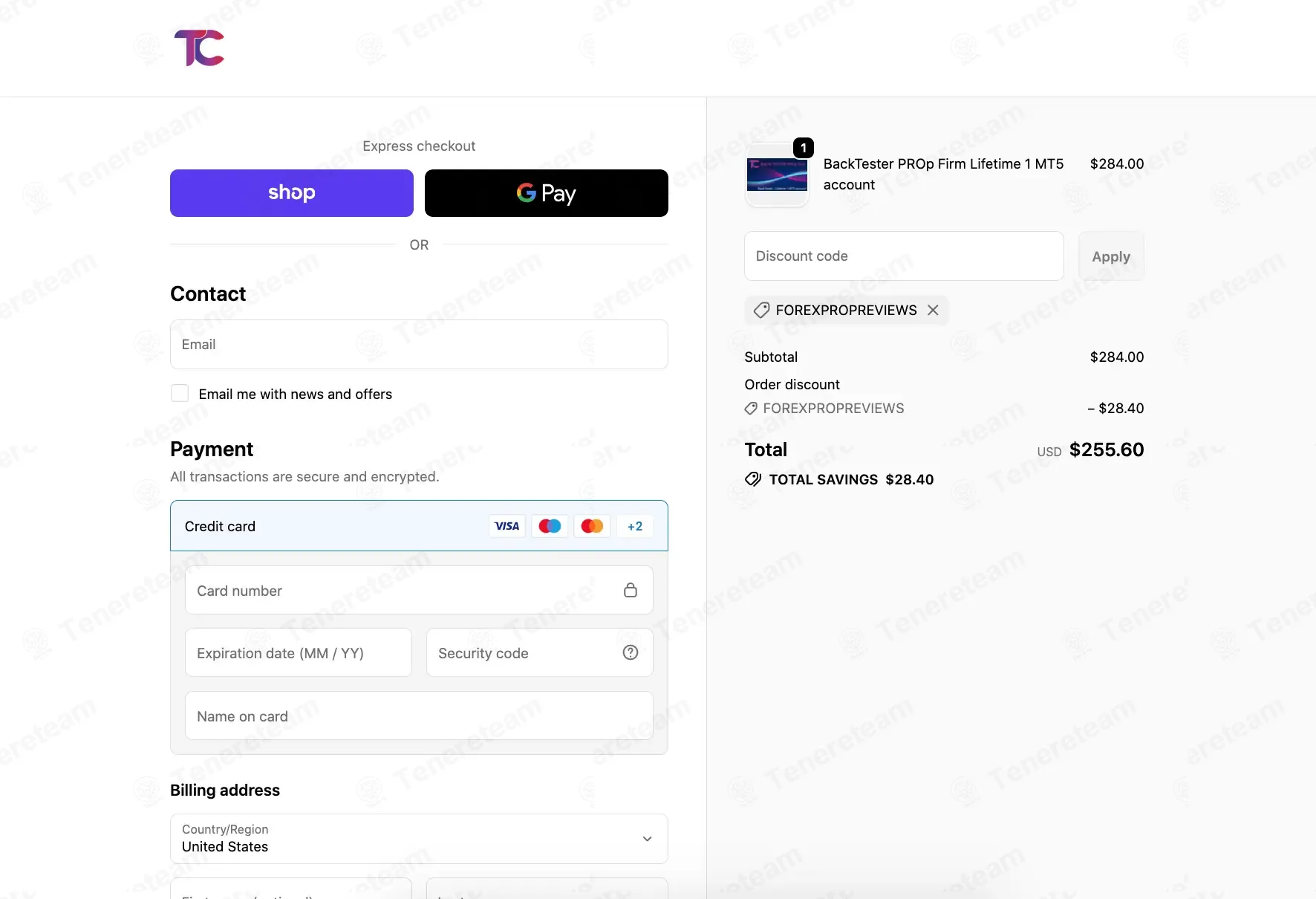Focus the Discount code field
The height and width of the screenshot is (899, 1316).
coord(904,256)
